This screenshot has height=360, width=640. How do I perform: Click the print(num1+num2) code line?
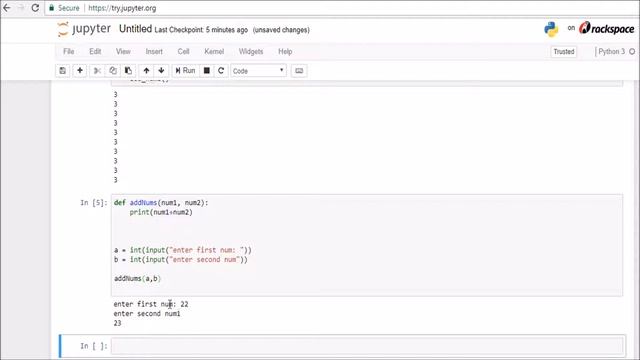pyautogui.click(x=161, y=212)
